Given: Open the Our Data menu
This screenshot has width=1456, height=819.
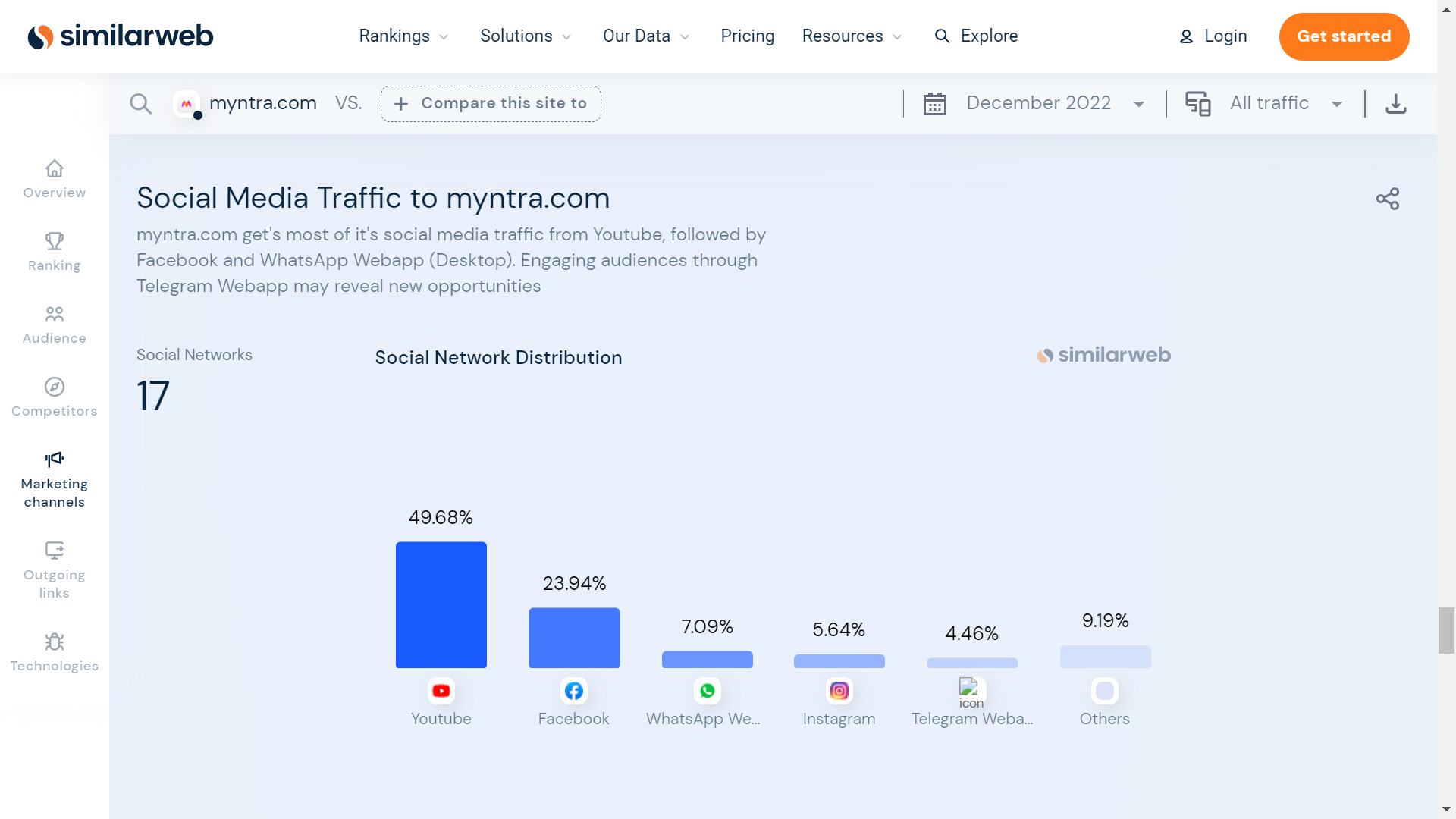Looking at the screenshot, I should coord(646,36).
